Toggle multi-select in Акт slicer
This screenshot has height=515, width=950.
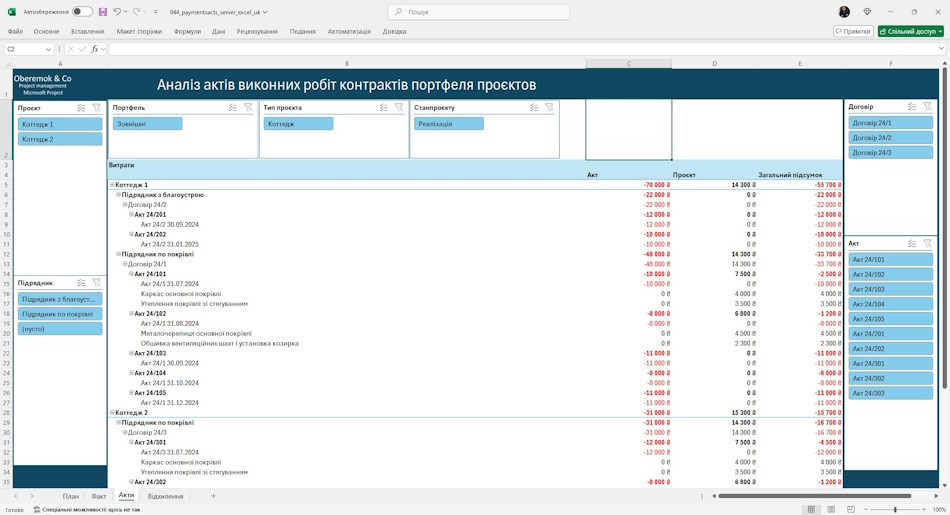click(x=912, y=243)
